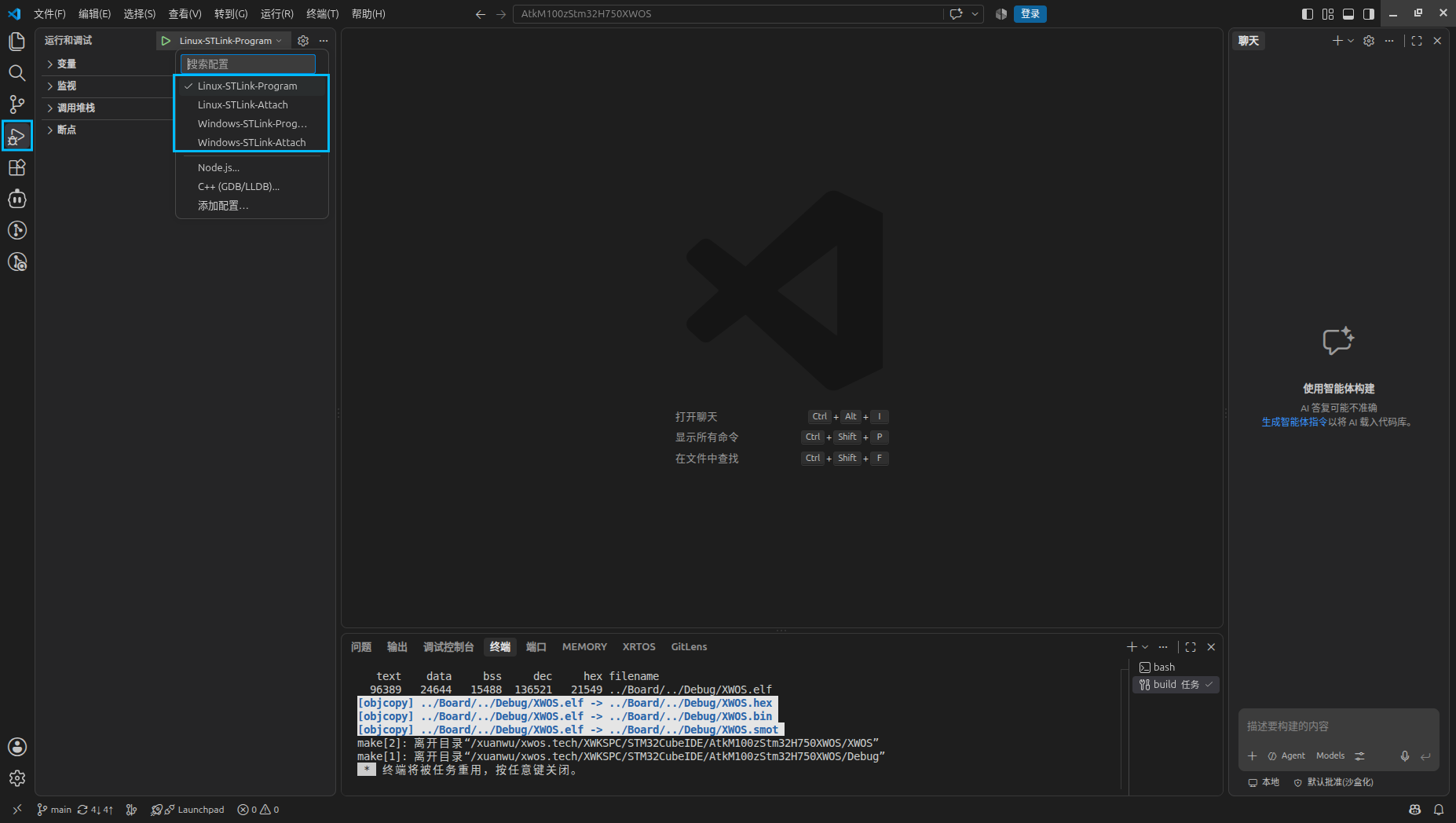1456x823 pixels.
Task: Open chat settings gear icon
Action: click(1369, 41)
